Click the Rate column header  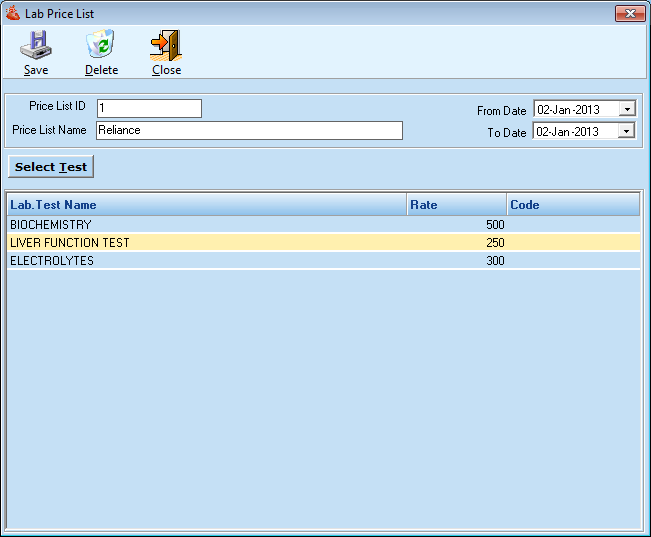click(456, 205)
